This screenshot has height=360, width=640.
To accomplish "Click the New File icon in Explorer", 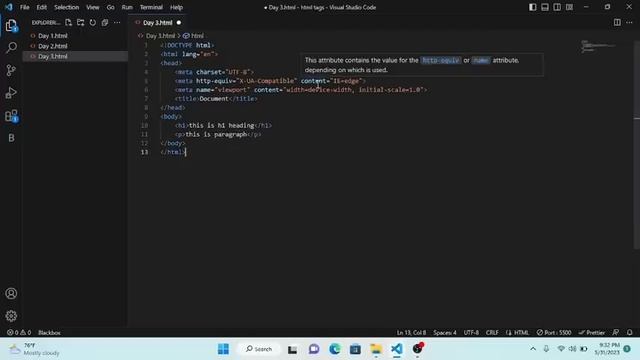I will (x=68, y=22).
